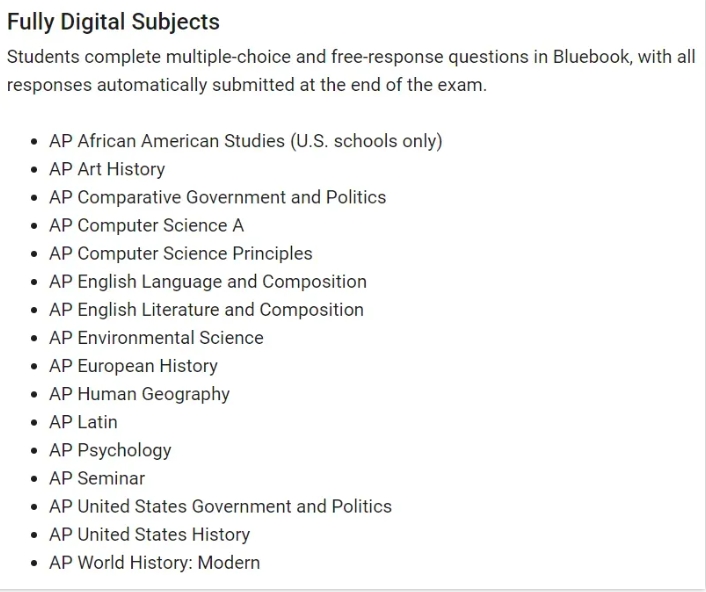Choose AP Computer Science Principles
The height and width of the screenshot is (592, 706).
click(181, 253)
